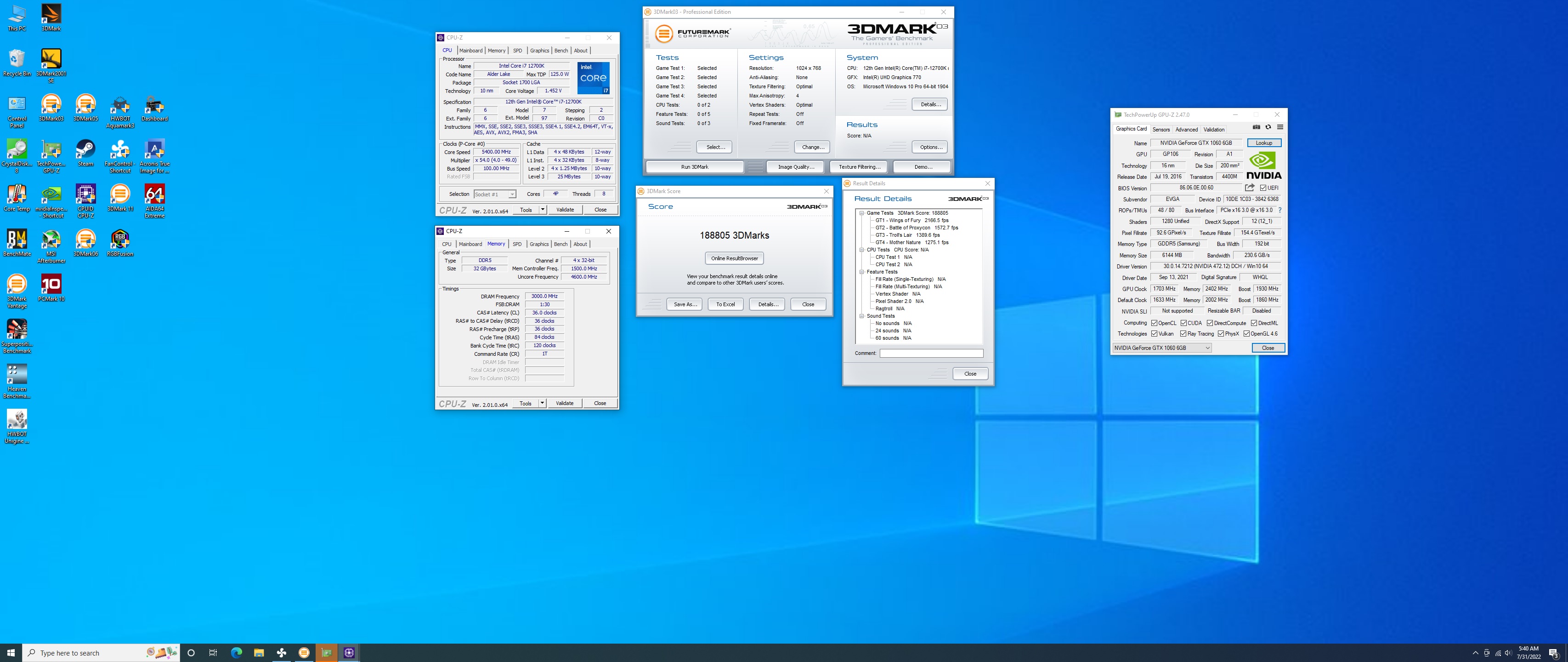Launch AIDA64 Extreme desktop icon
Image resolution: width=1568 pixels, height=662 pixels.
pos(155,201)
